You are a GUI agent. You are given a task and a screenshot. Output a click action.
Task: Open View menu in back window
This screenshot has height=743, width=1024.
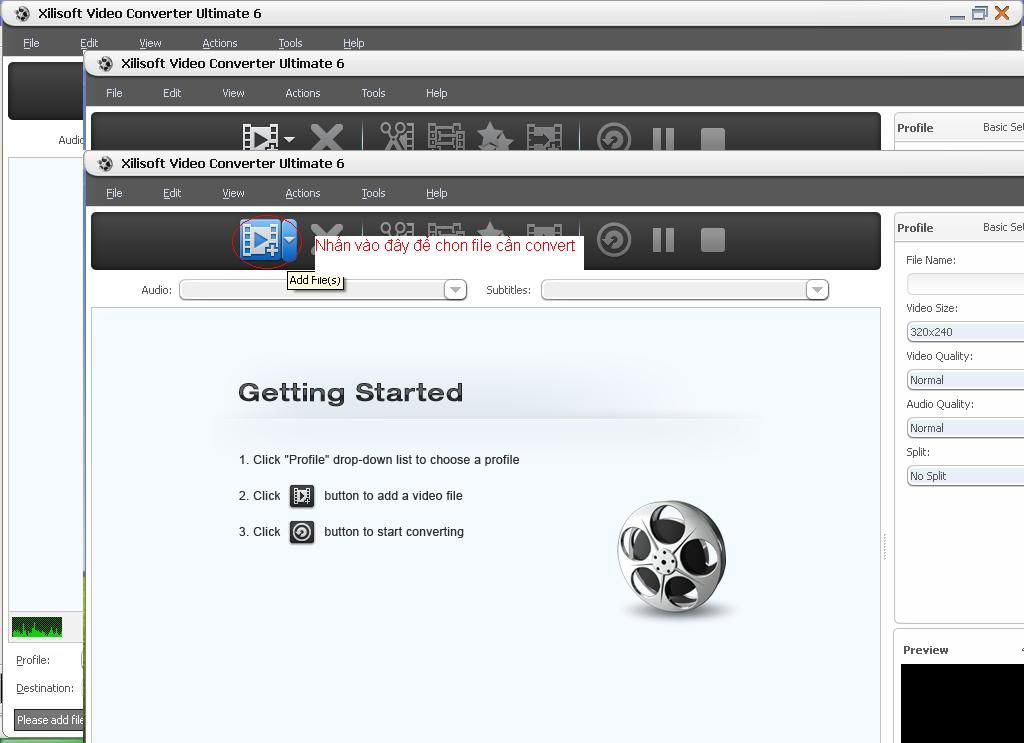[150, 43]
